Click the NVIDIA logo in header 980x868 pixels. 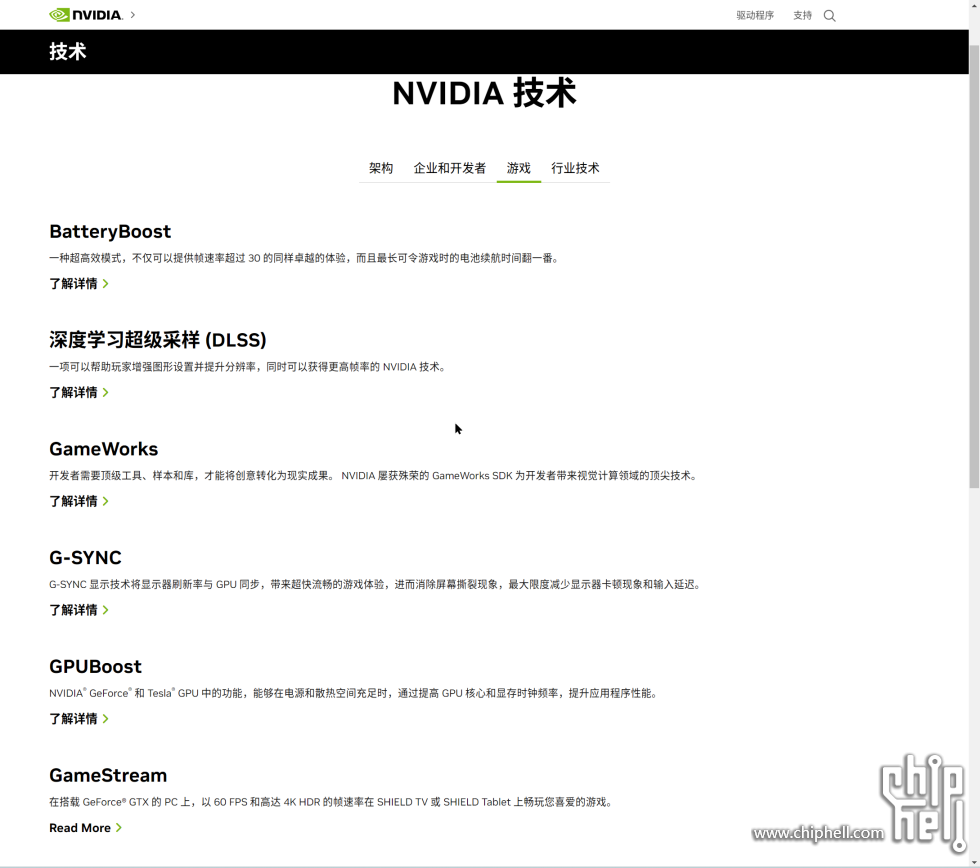86,15
